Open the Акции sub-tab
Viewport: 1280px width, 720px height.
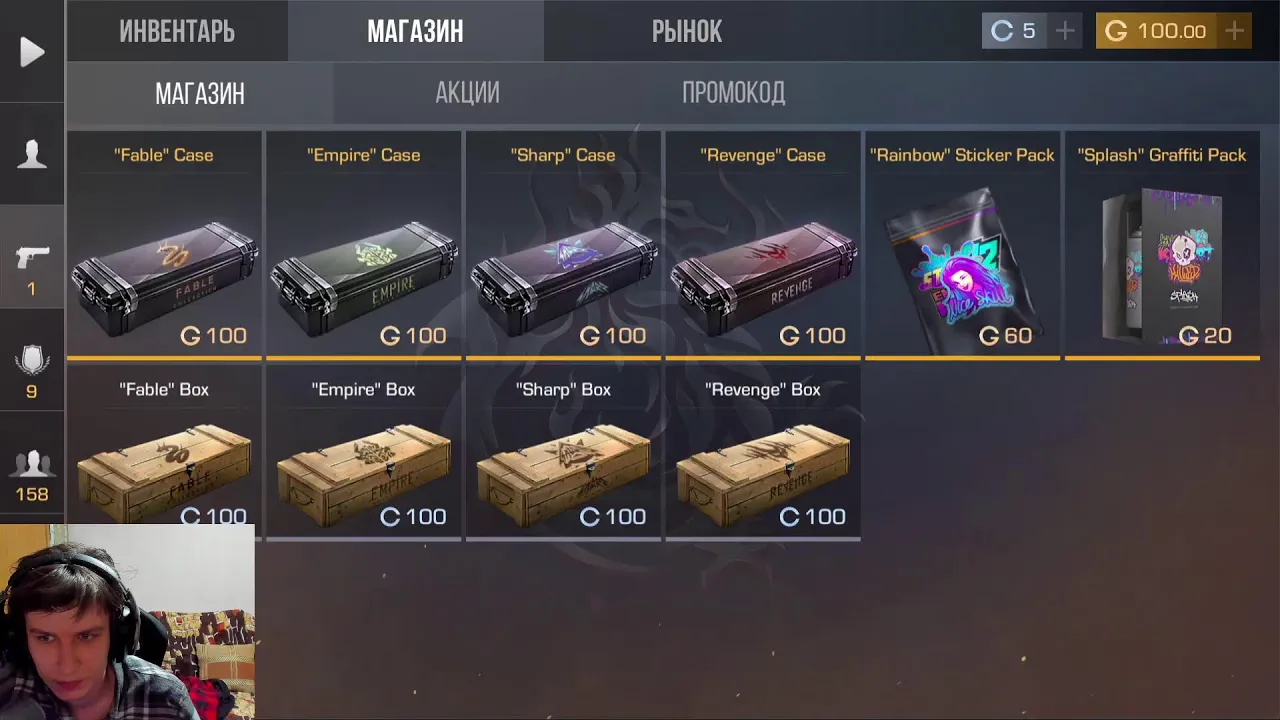pos(467,93)
